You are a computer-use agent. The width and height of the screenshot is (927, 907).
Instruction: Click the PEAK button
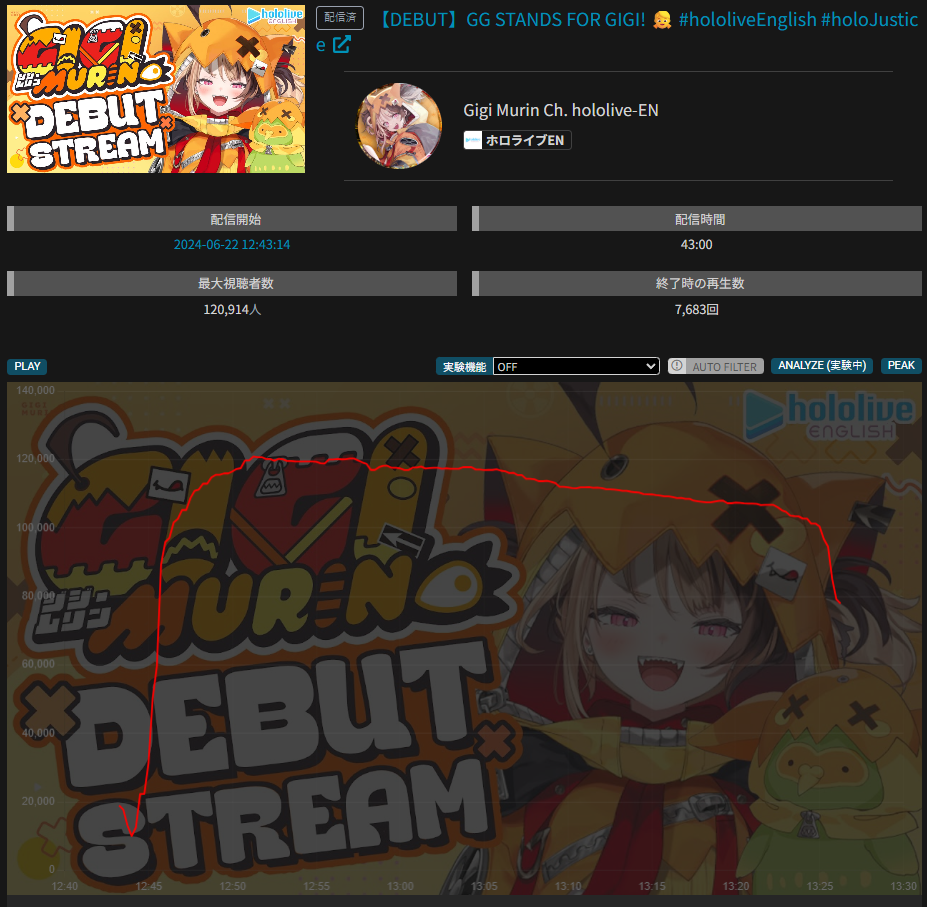(901, 365)
